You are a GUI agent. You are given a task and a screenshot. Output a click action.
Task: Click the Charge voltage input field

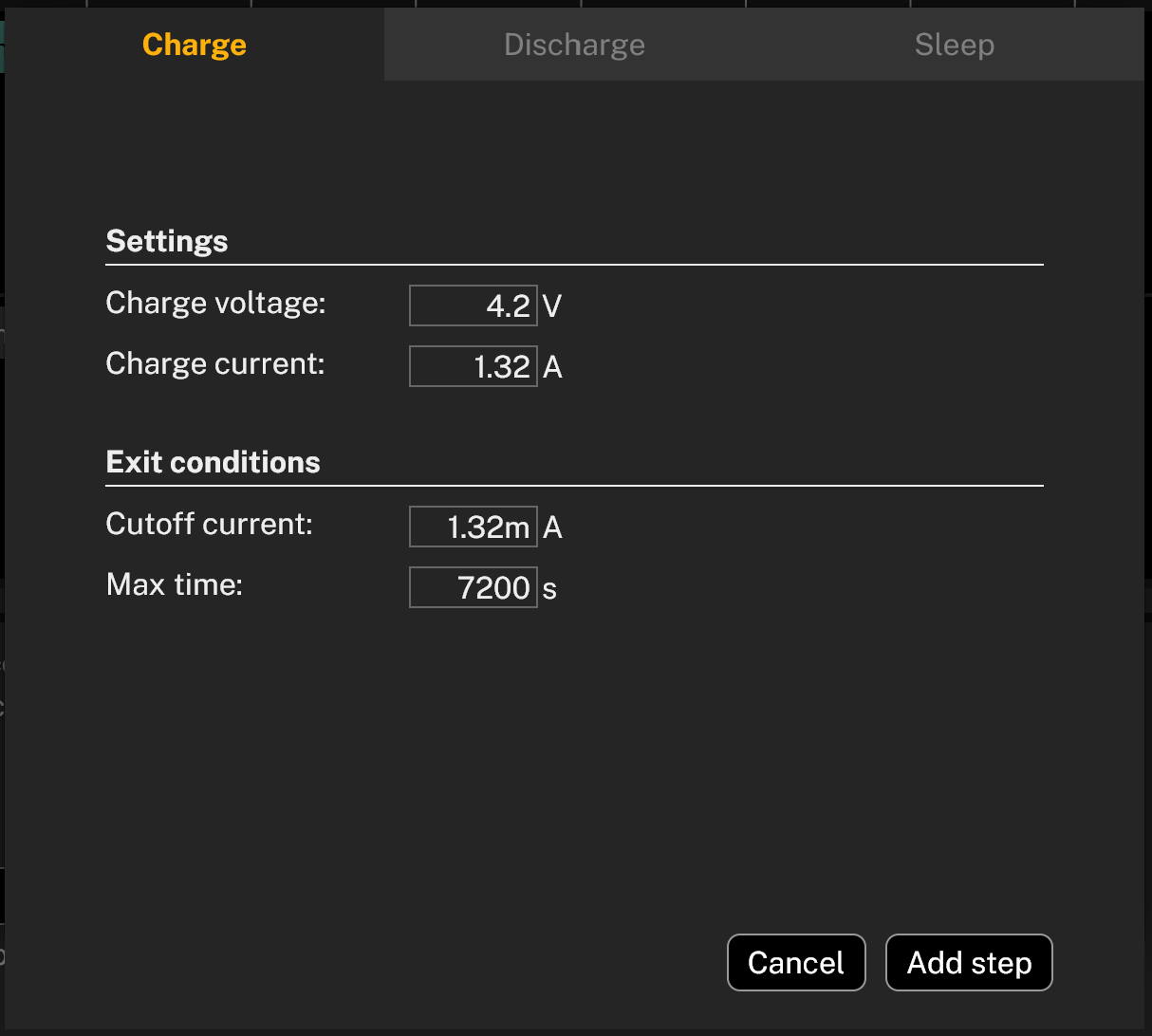coord(473,305)
